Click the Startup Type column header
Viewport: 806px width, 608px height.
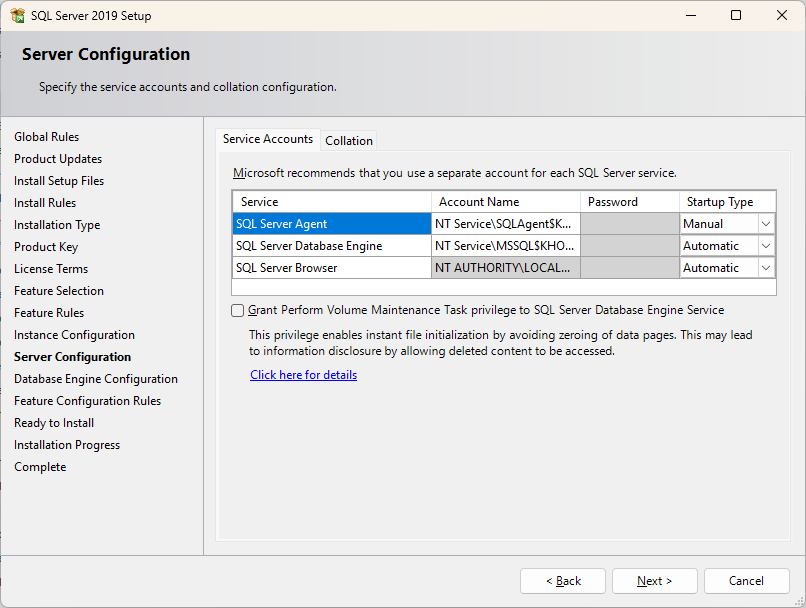tap(727, 202)
